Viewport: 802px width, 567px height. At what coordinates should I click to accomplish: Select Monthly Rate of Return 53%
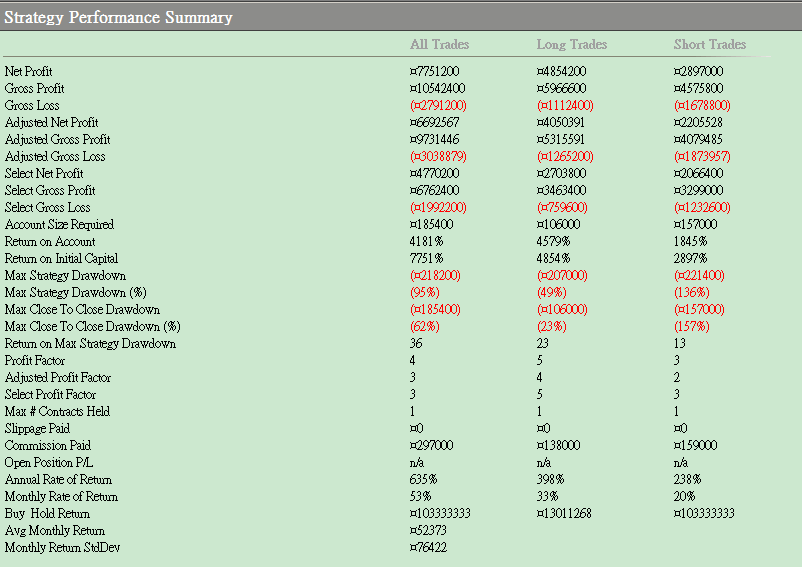(x=420, y=496)
